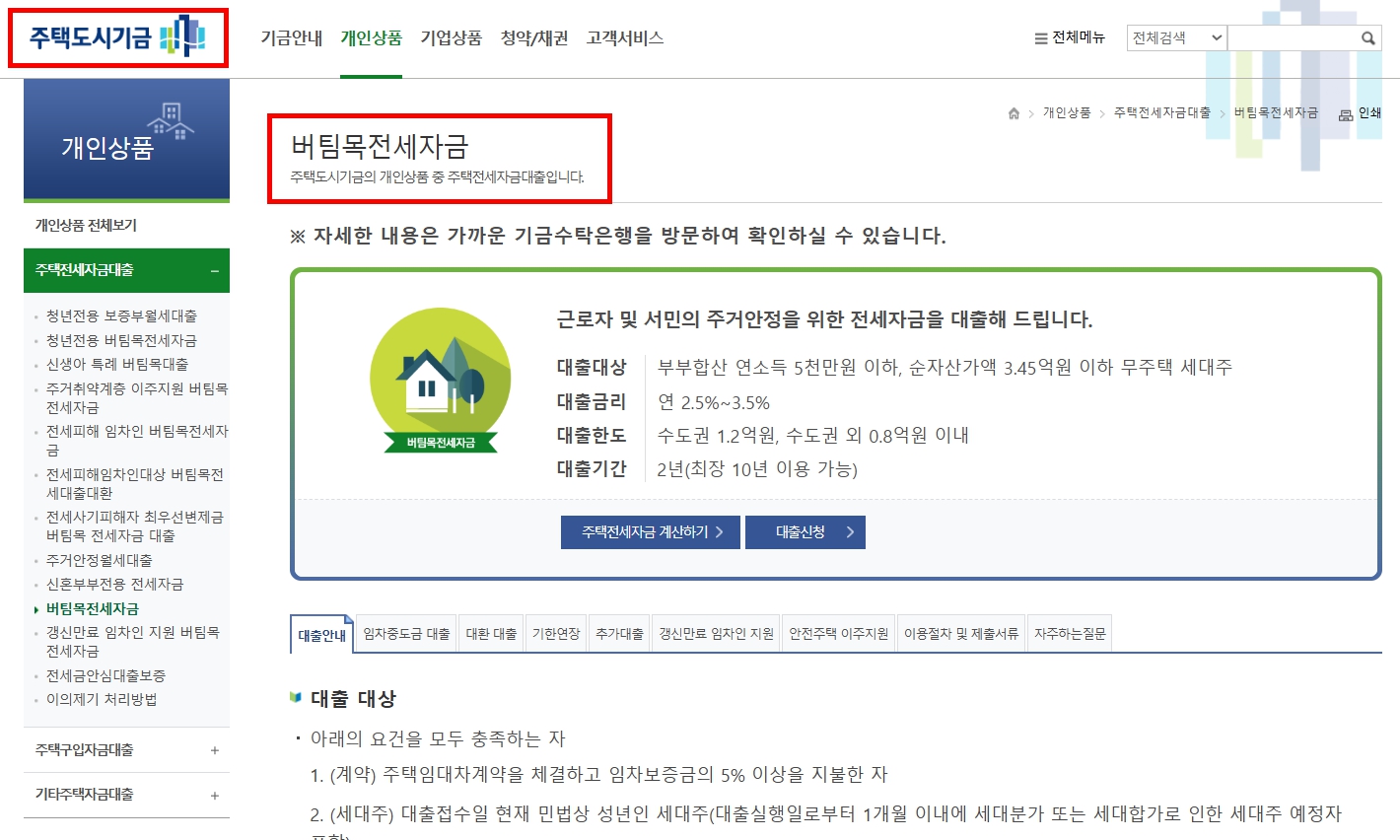Select the 안전주택 이주지원 tab
The width and height of the screenshot is (1400, 840).
click(838, 634)
